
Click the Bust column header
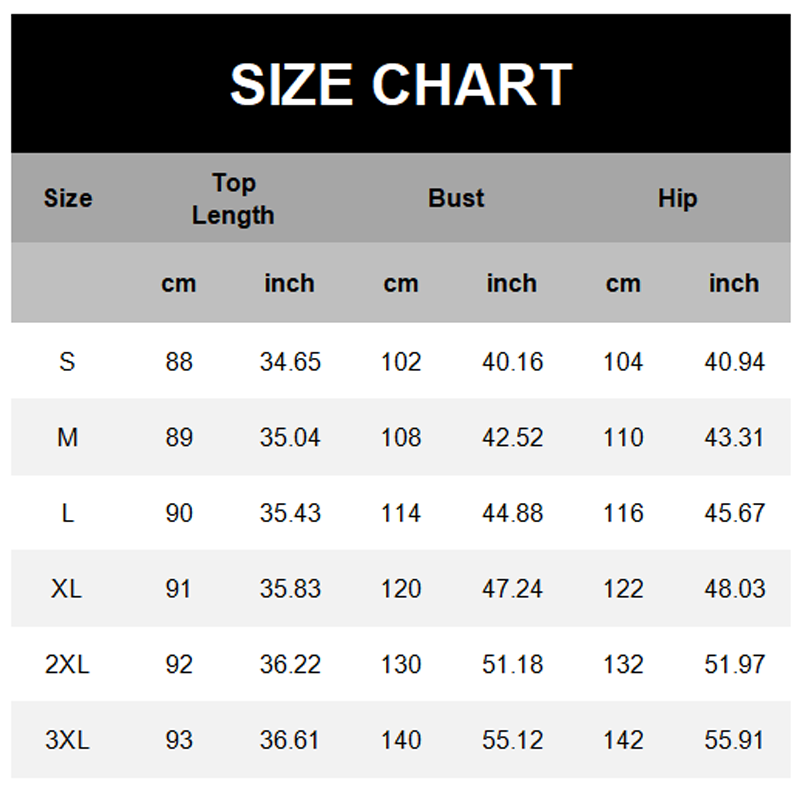coord(456,198)
